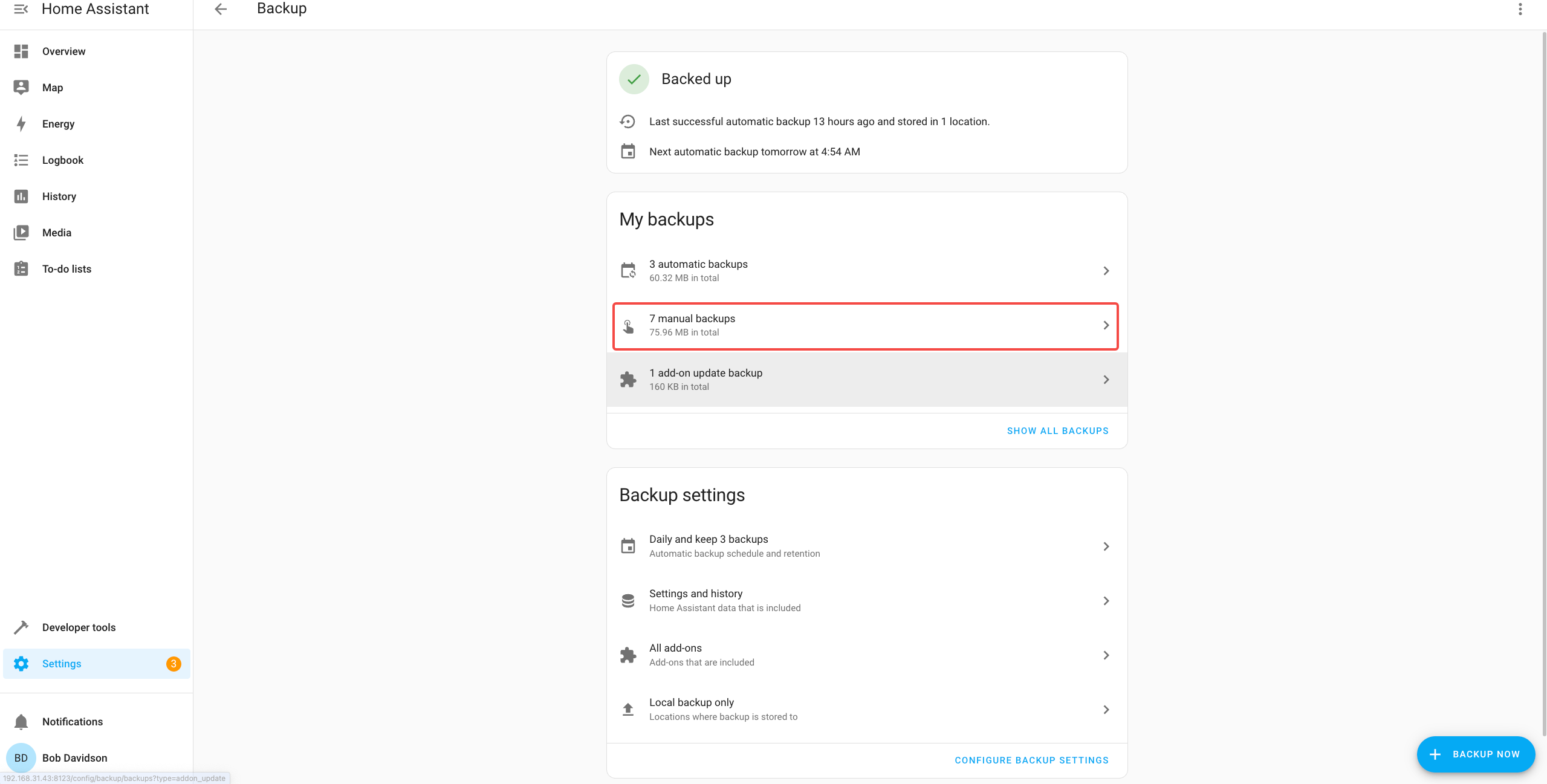The height and width of the screenshot is (784, 1547).
Task: Click the All add-ons puzzle icon
Action: tap(628, 655)
